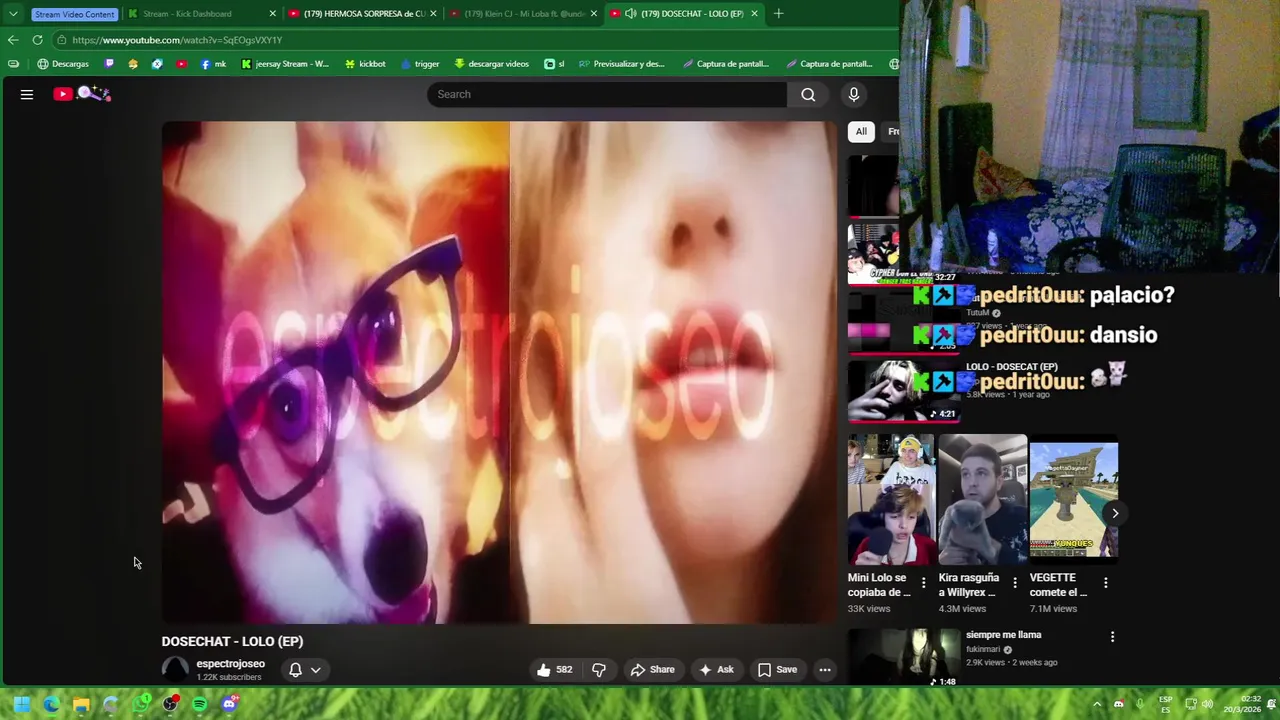Play the Kira rasguña a Willyrex short
The image size is (1280, 720).
[x=982, y=499]
